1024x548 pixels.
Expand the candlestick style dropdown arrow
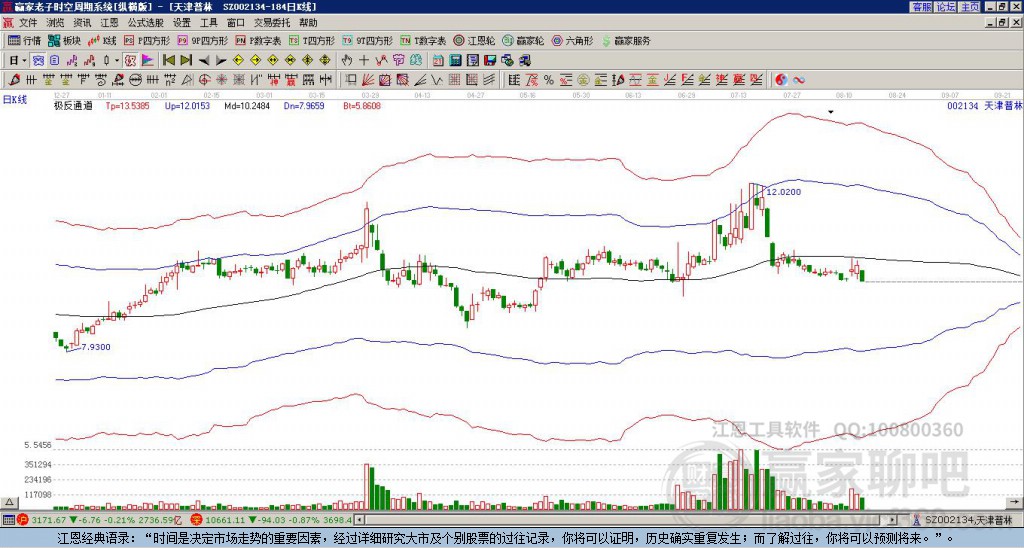[117, 60]
